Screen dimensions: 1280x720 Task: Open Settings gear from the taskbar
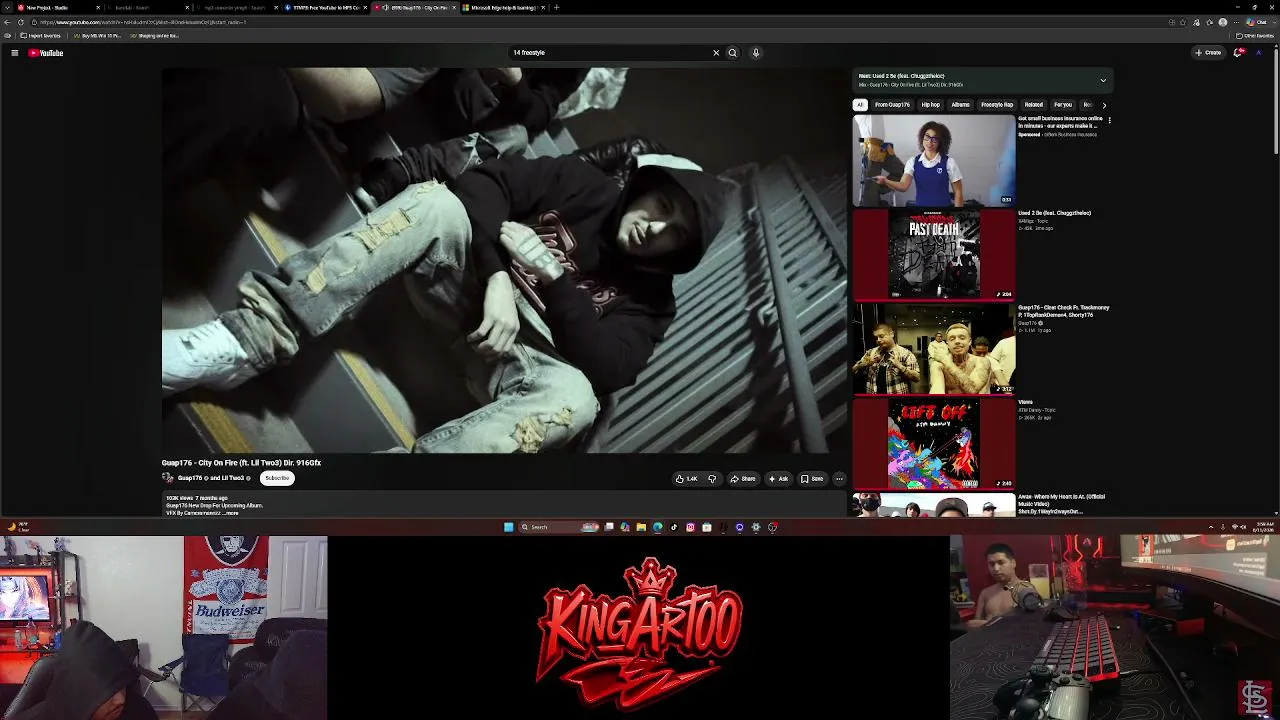(756, 527)
